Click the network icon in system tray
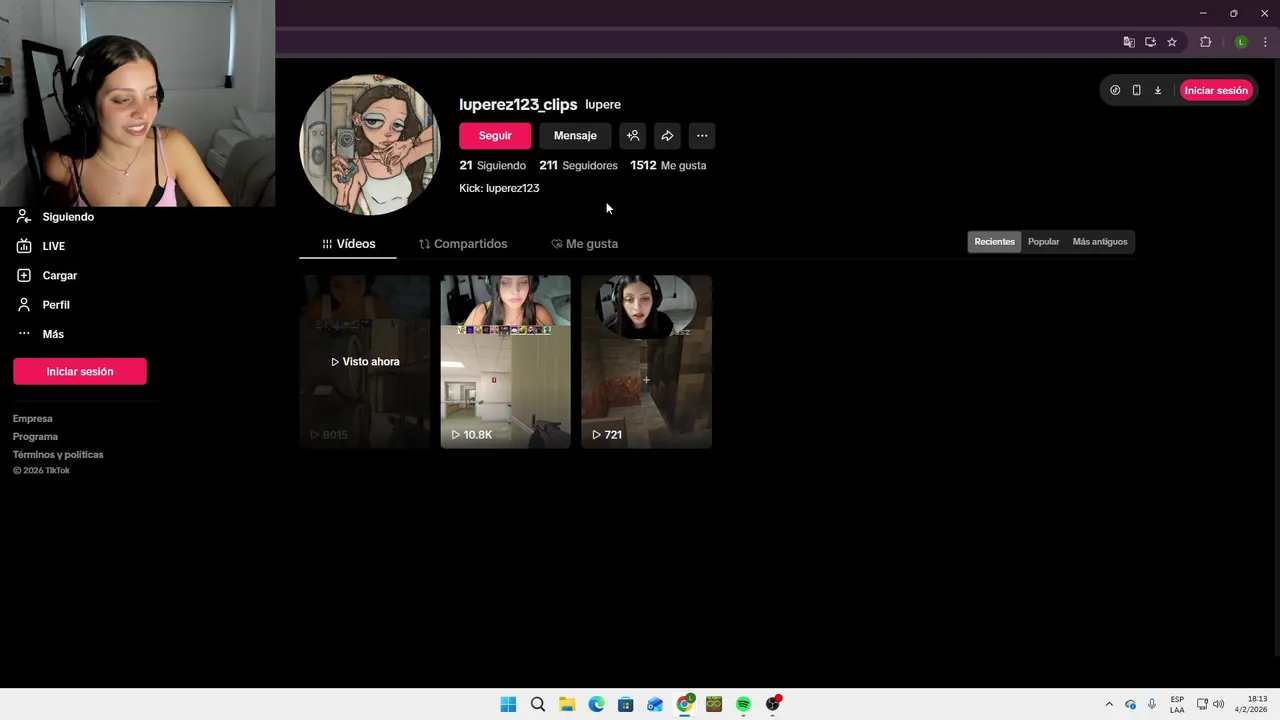Screen dimensions: 1280x720 click(1203, 705)
